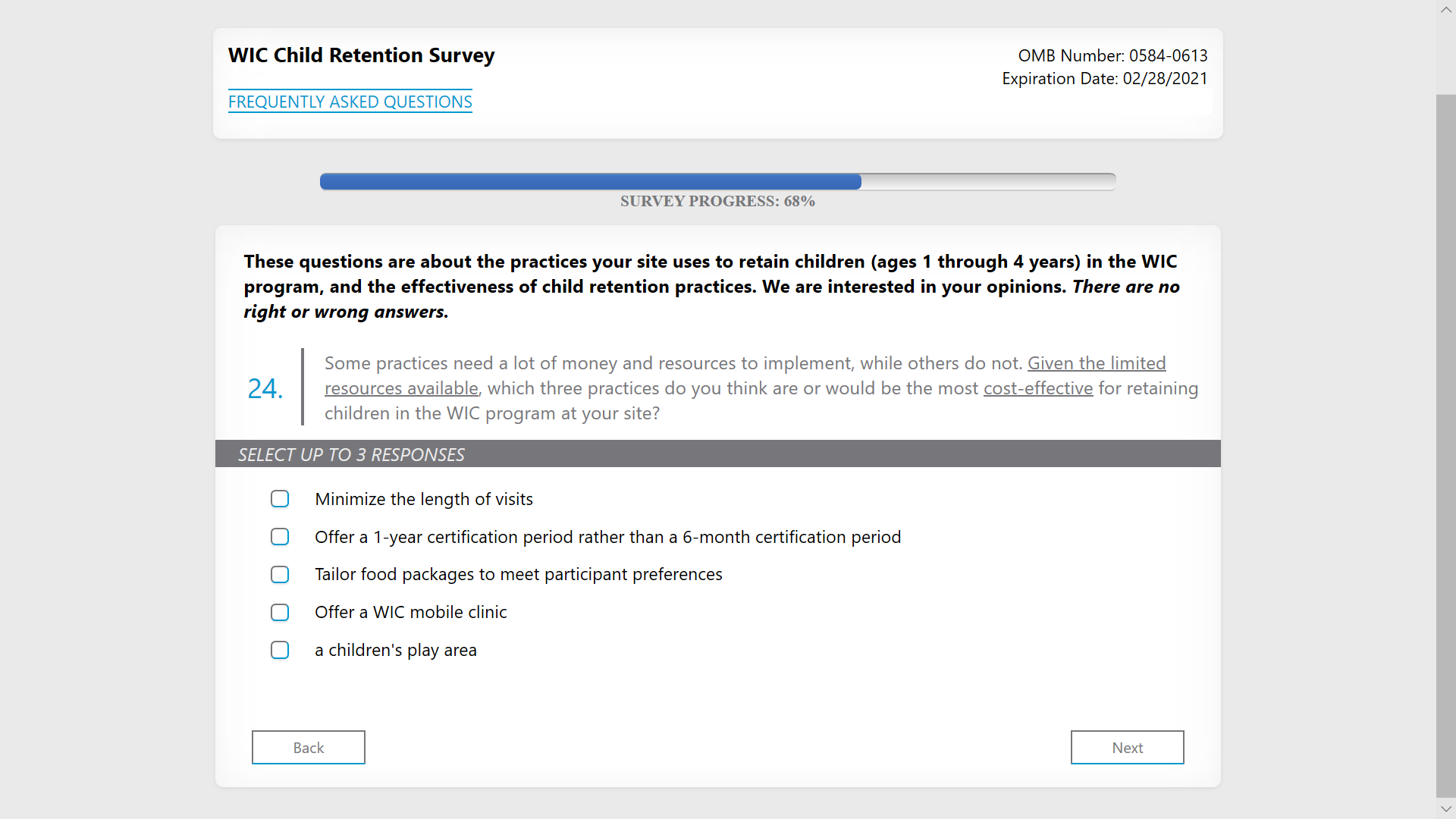Screen dimensions: 1456x819
Task: Tick 'Tailor food packages' checkbox
Action: point(280,575)
